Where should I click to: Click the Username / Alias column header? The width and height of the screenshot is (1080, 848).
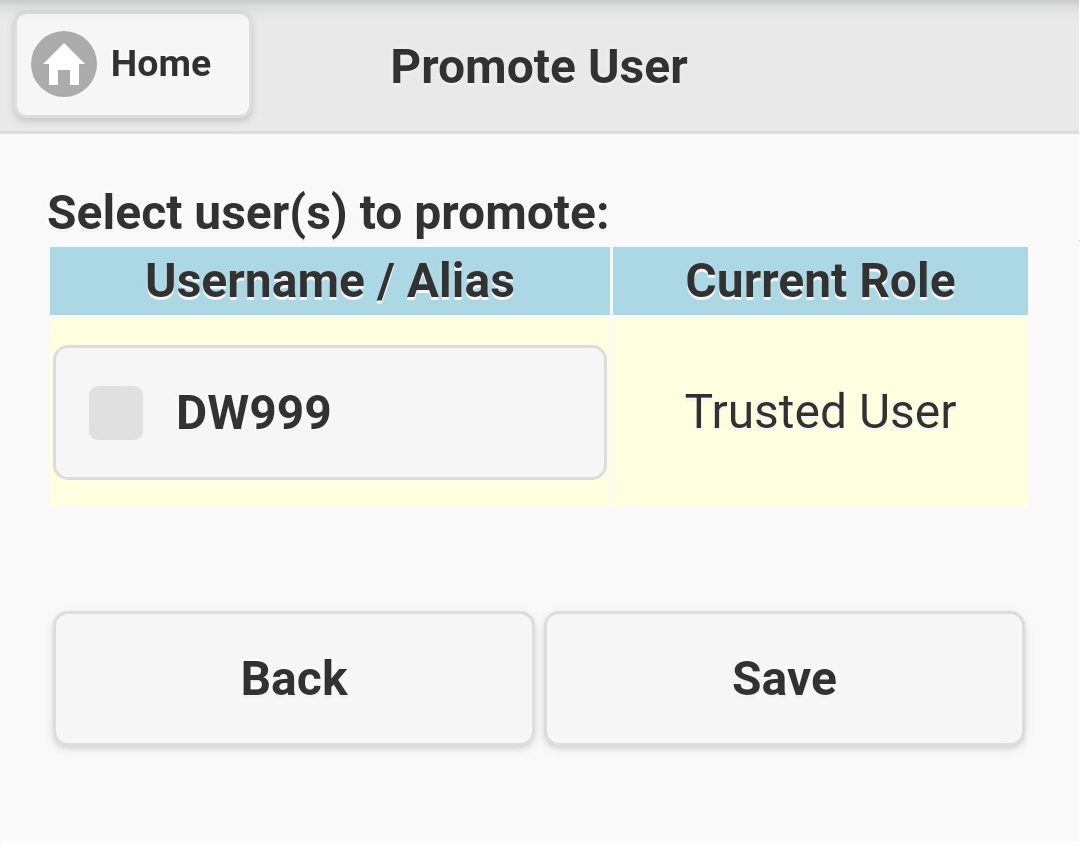tap(330, 281)
